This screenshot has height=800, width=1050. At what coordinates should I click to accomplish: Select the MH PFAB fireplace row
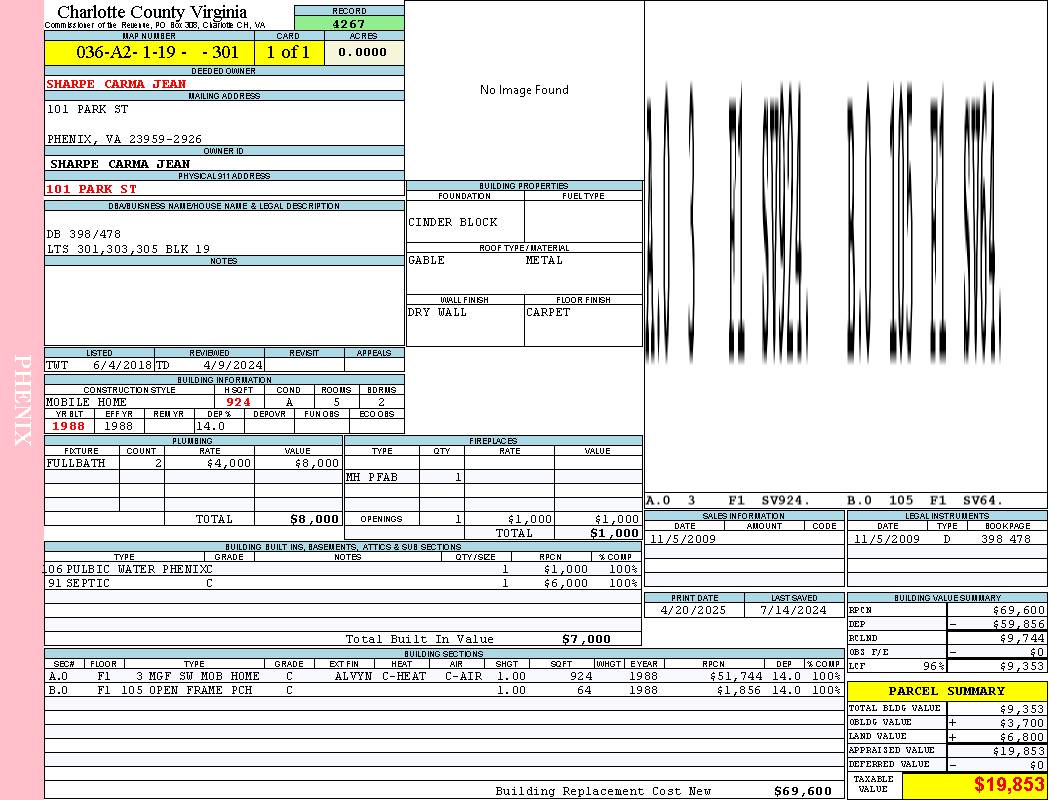pyautogui.click(x=493, y=477)
